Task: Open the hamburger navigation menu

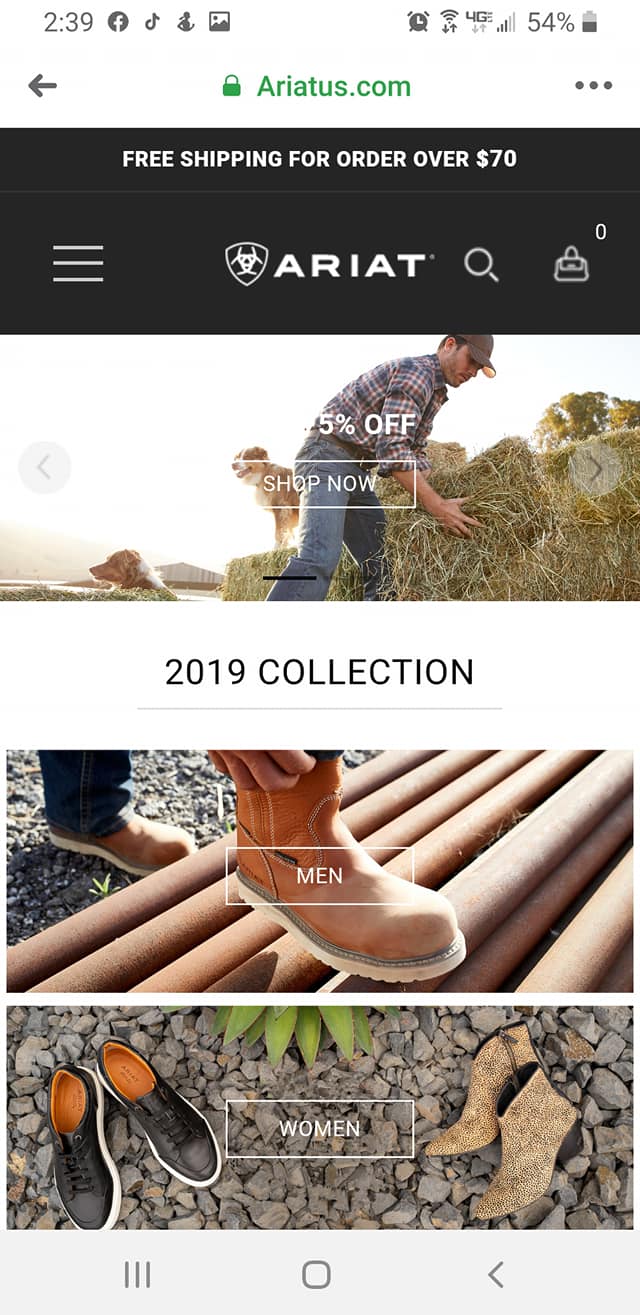Action: click(78, 264)
